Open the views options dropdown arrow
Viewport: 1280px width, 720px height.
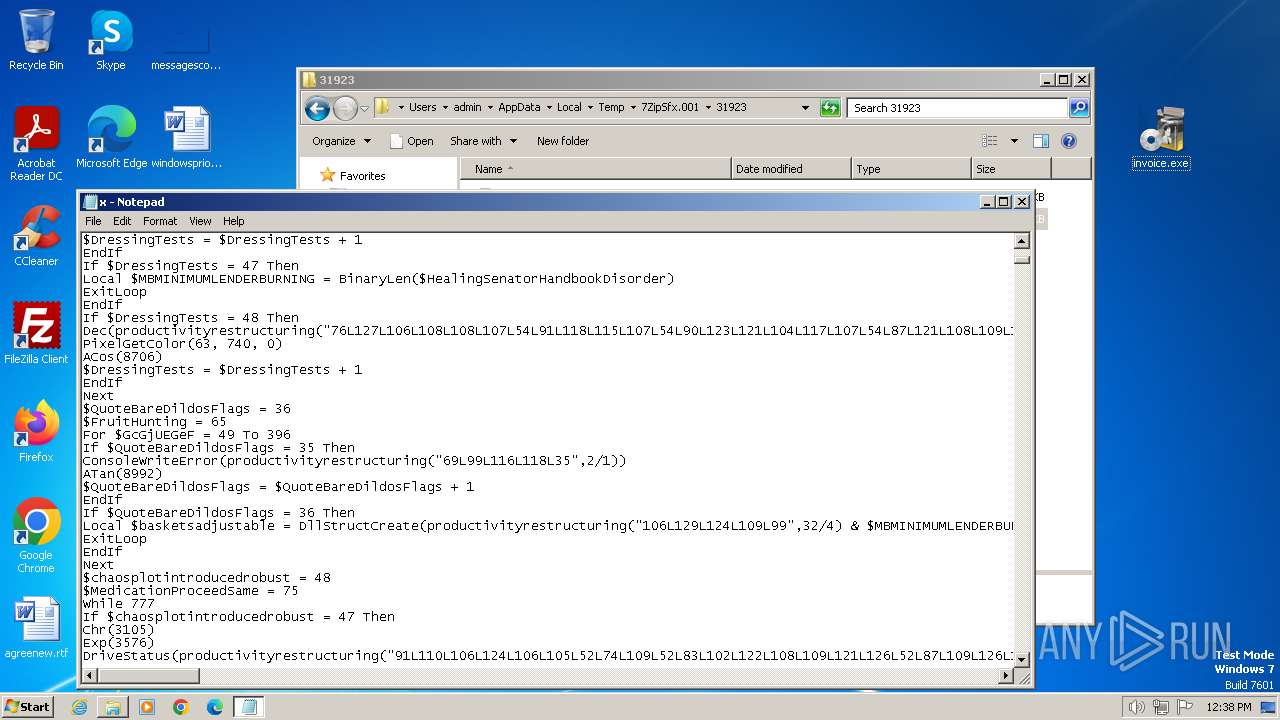[x=1014, y=141]
